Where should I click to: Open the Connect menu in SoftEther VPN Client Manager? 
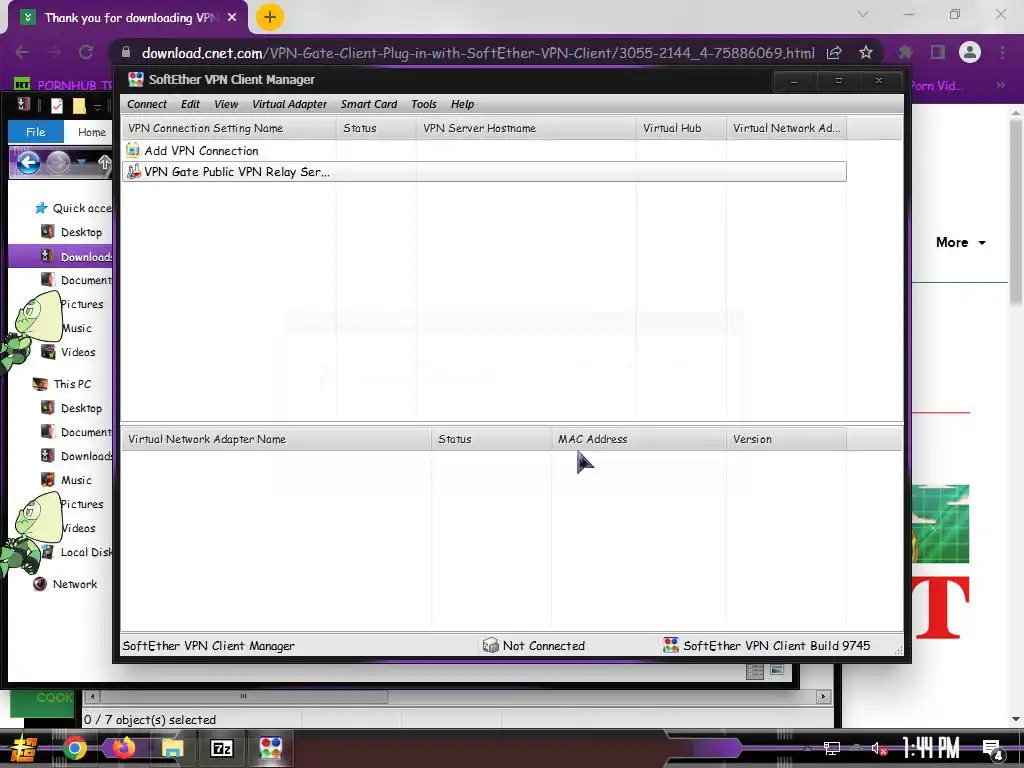tap(147, 104)
